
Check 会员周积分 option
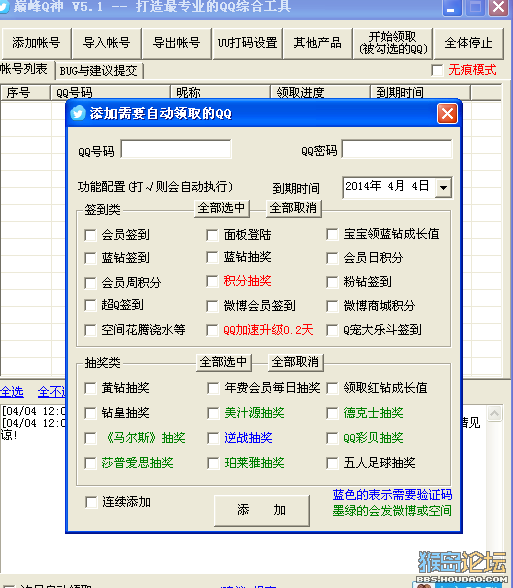click(90, 283)
